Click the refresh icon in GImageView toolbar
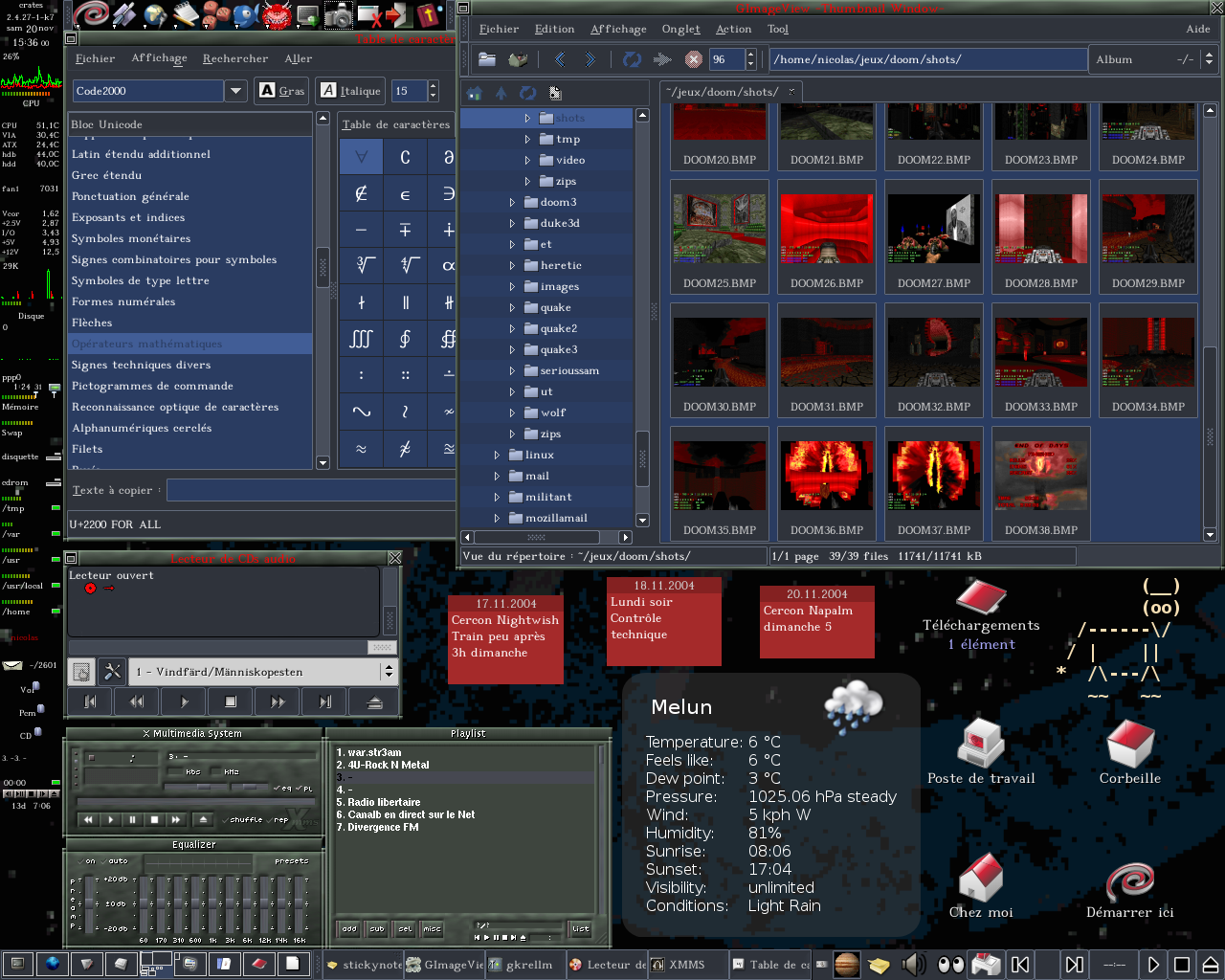This screenshot has width=1225, height=980. pyautogui.click(x=632, y=59)
